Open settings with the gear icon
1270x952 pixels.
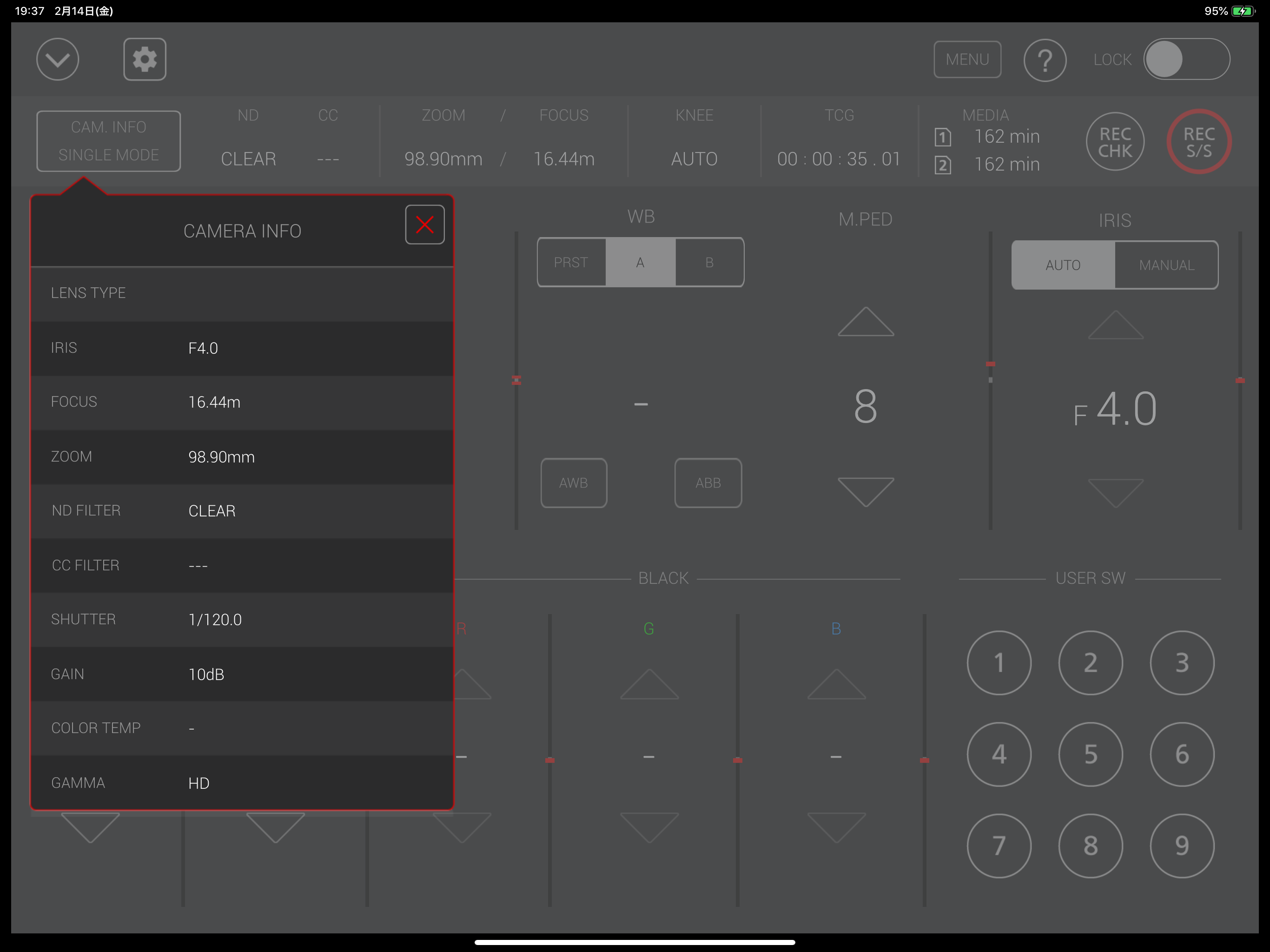click(145, 59)
